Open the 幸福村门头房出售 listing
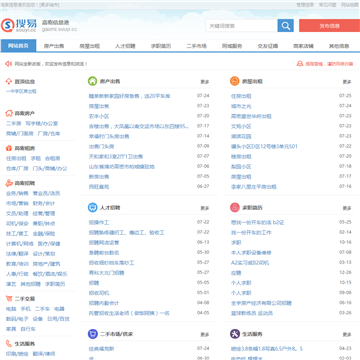 pos(109,136)
